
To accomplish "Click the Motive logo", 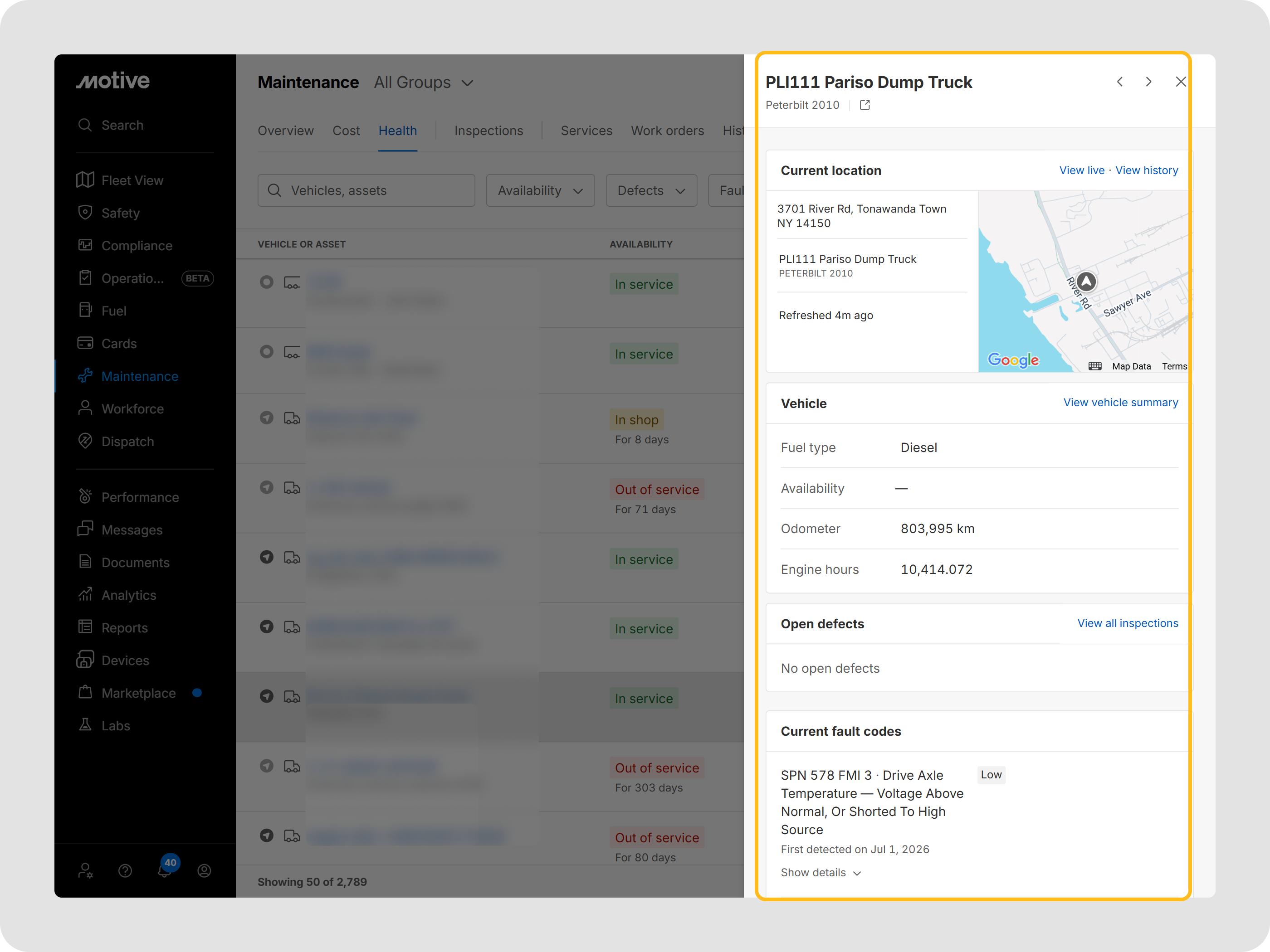I will pyautogui.click(x=113, y=81).
